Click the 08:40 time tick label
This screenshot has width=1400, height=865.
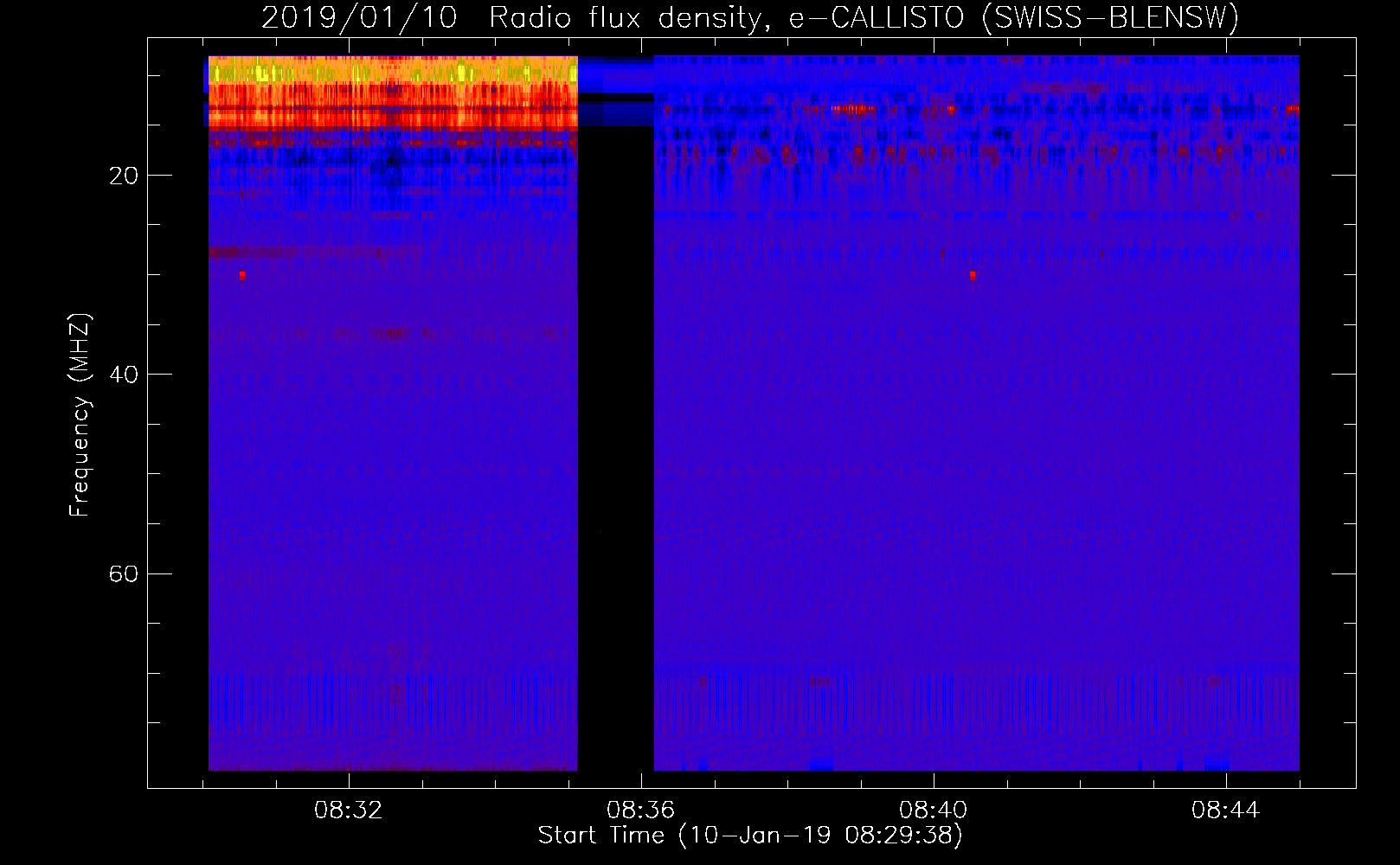tap(934, 811)
